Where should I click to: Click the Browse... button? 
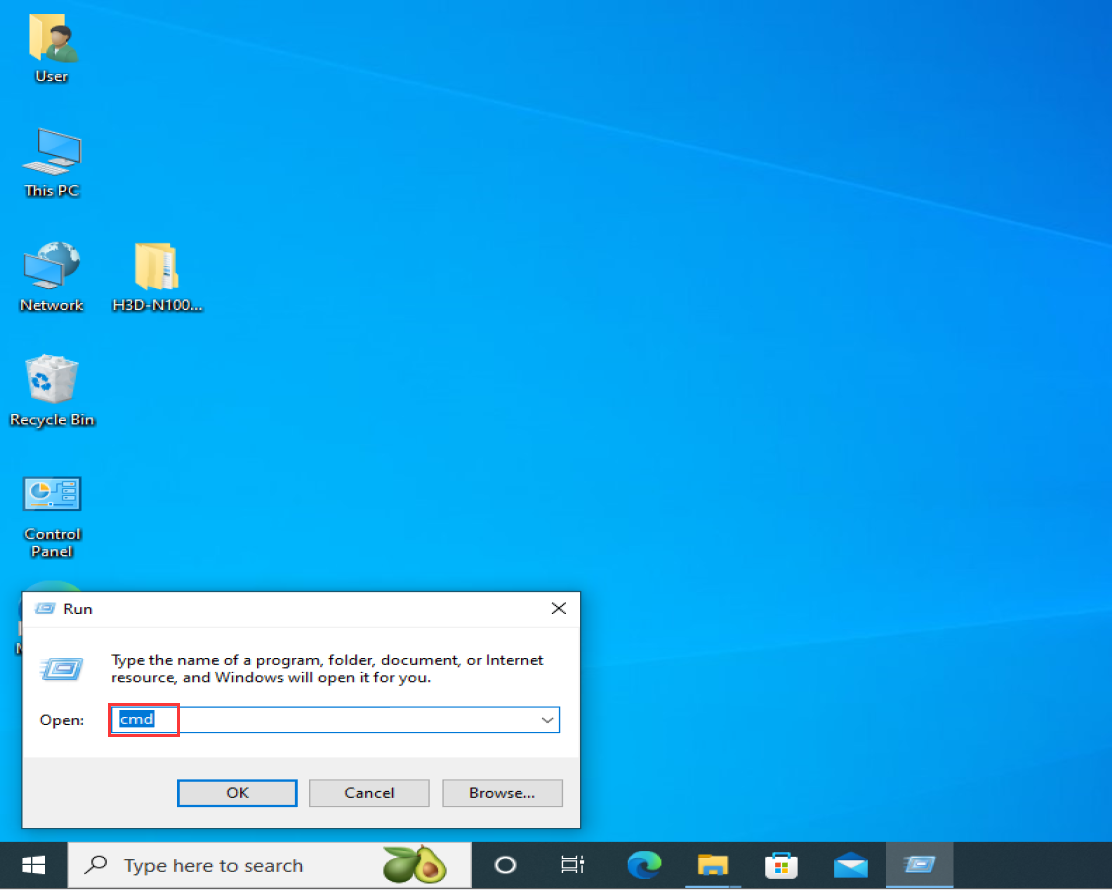502,793
